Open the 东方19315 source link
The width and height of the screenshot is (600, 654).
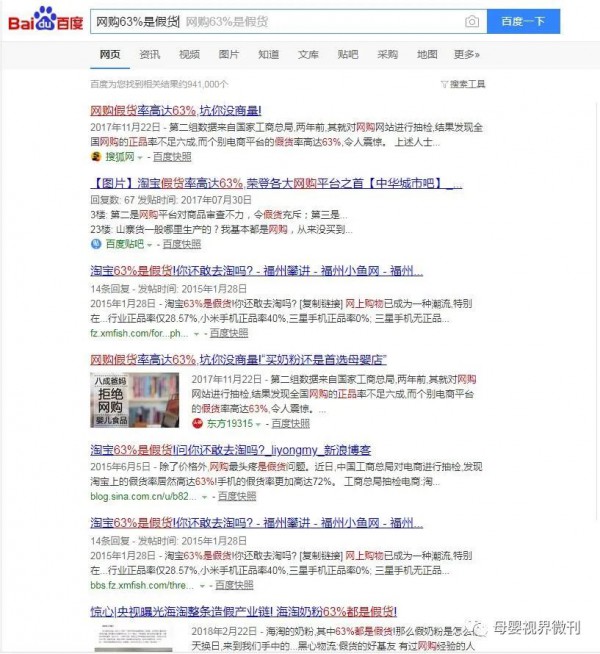point(230,423)
